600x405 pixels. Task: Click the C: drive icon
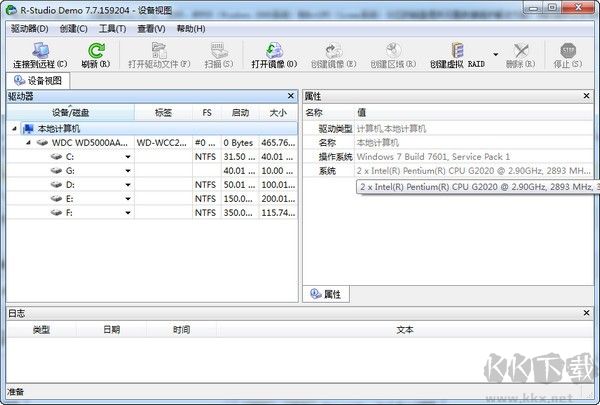(56, 157)
